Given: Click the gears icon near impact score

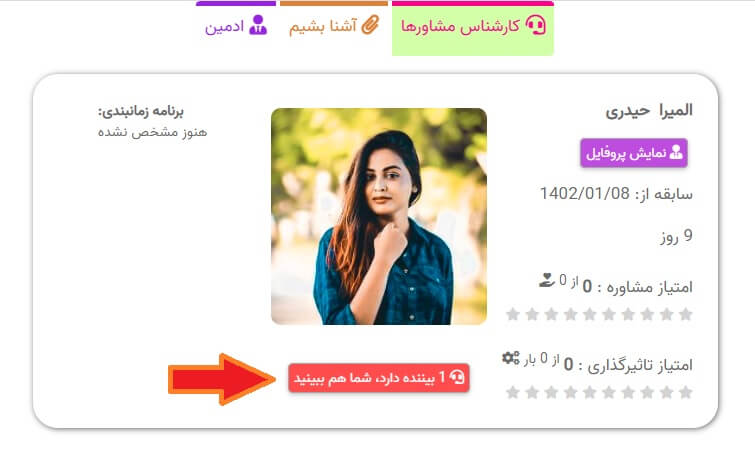Looking at the screenshot, I should point(511,358).
